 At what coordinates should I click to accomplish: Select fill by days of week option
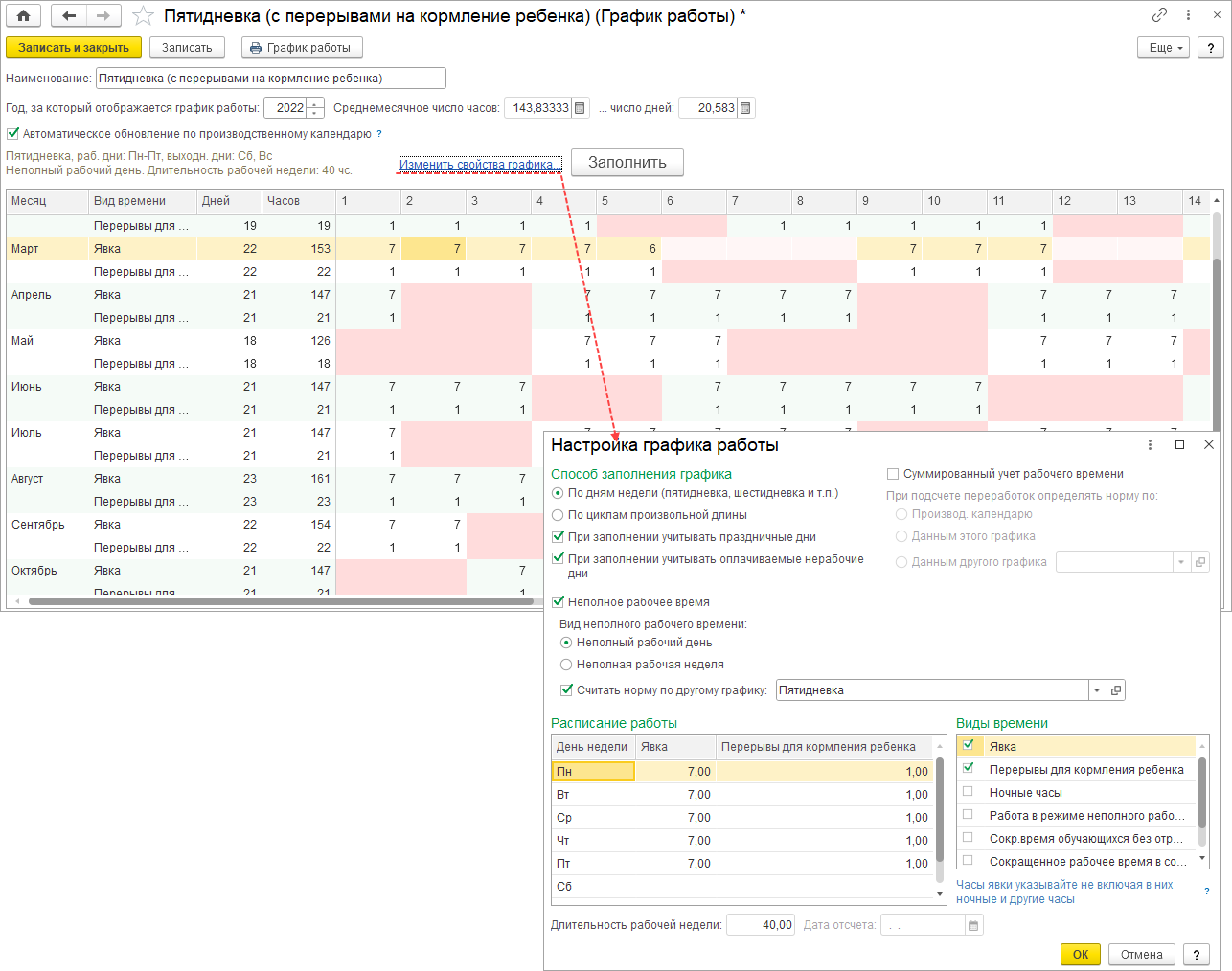[x=558, y=493]
